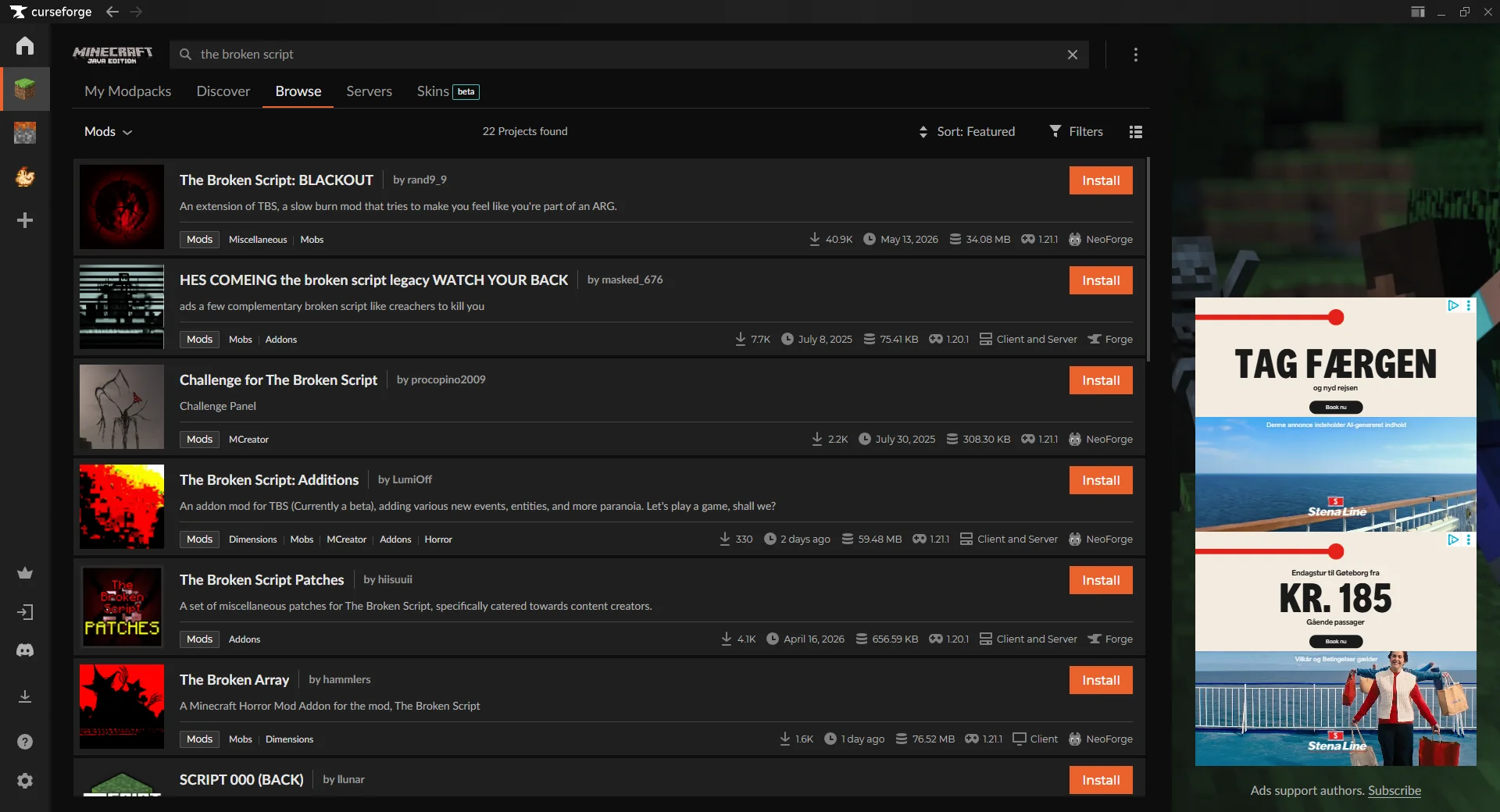
Task: Expand the Mods category dropdown
Action: point(109,132)
